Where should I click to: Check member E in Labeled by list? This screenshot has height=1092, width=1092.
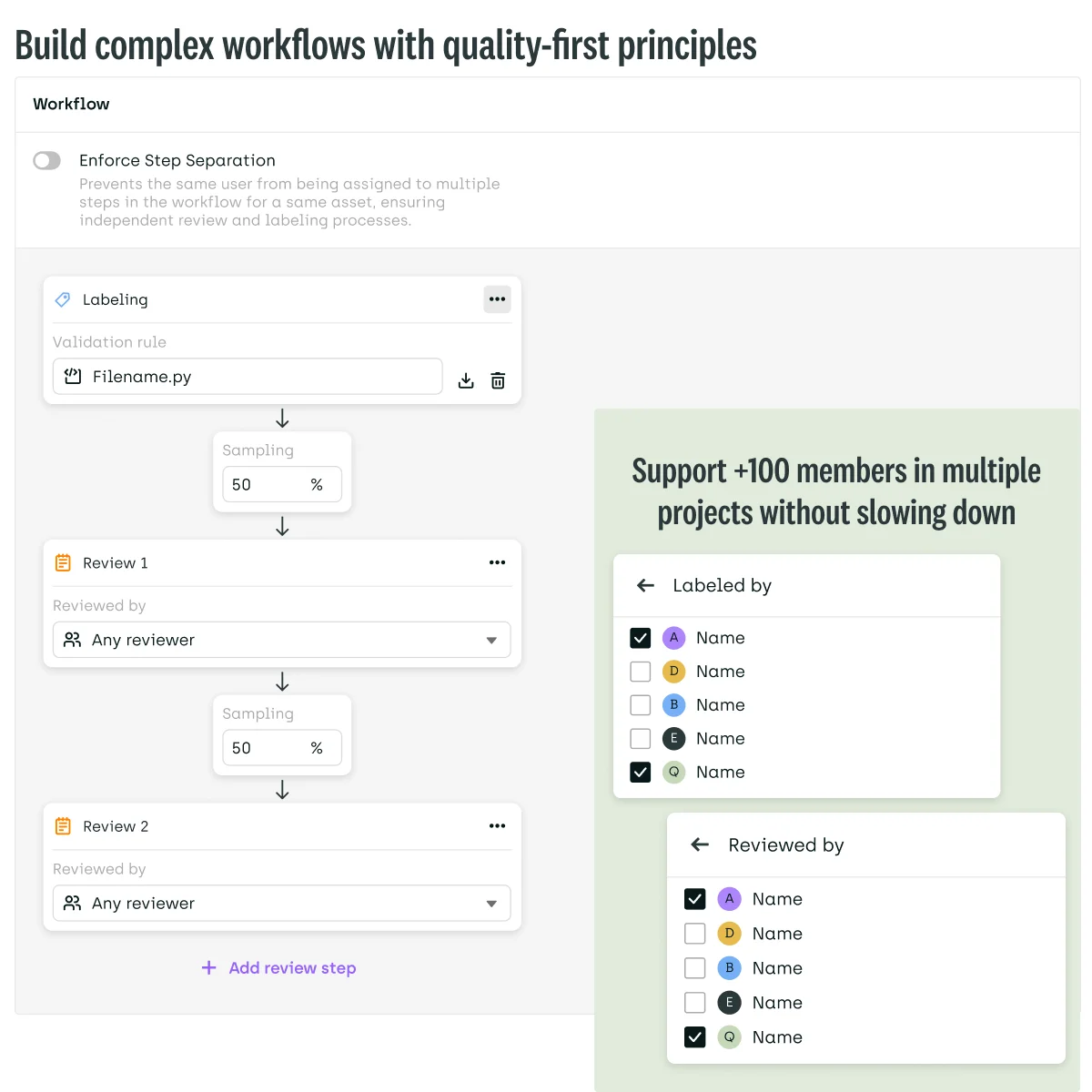[641, 739]
